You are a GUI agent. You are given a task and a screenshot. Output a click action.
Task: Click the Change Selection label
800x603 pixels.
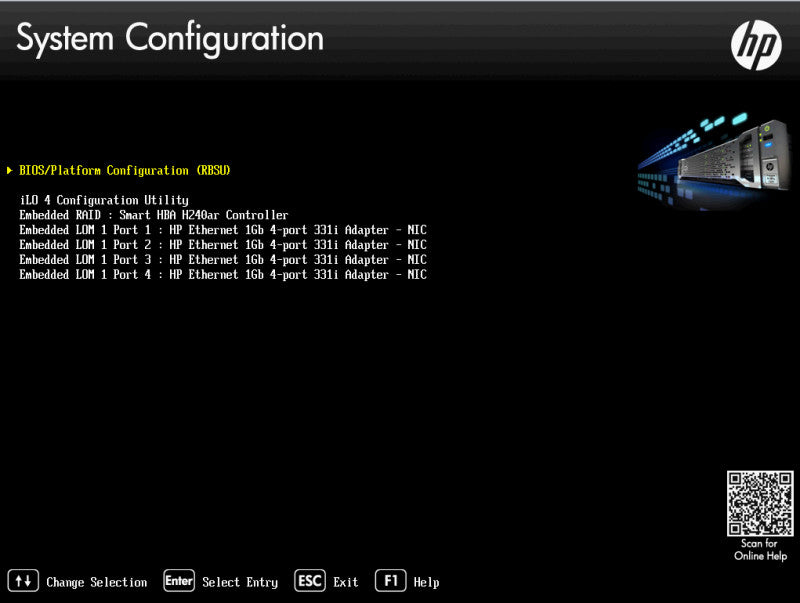(x=96, y=582)
